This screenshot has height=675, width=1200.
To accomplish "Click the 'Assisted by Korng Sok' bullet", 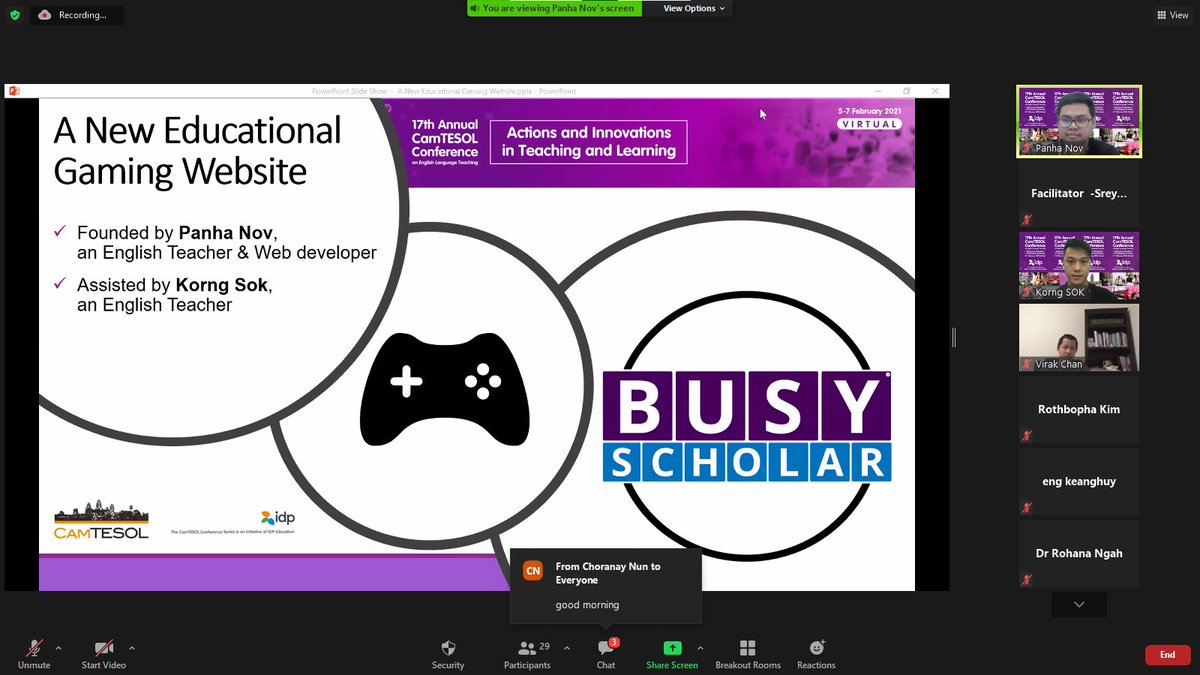I will [163, 295].
